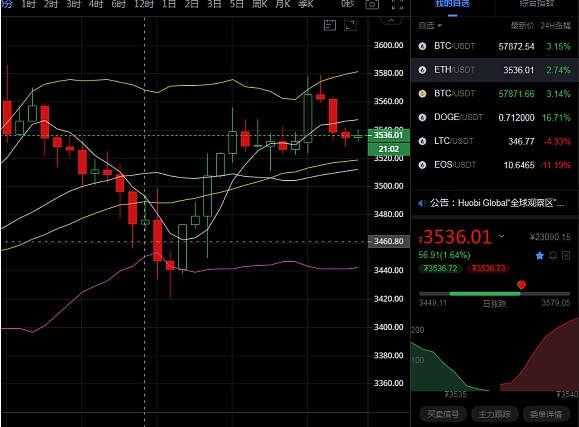
Task: Collapse the top panel with the up chevron
Action: [x=391, y=21]
